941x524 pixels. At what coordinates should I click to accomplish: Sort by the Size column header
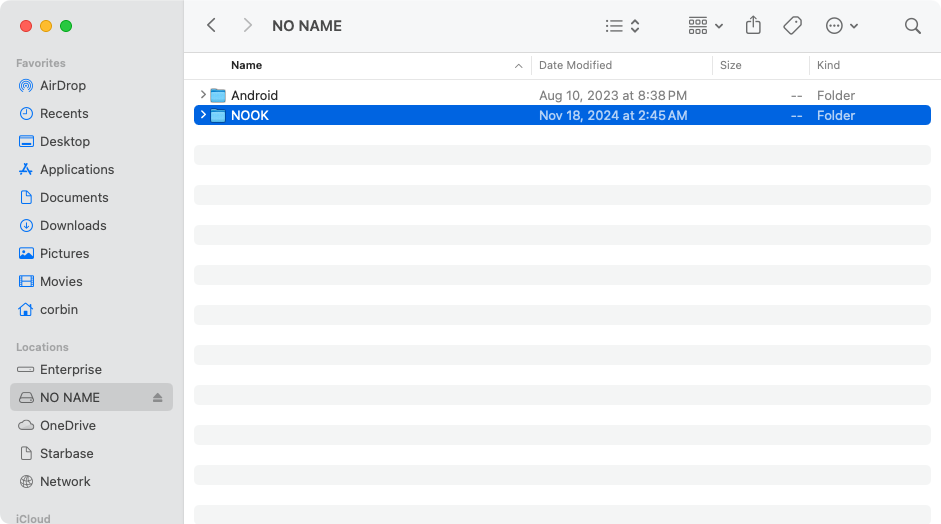[x=730, y=65]
